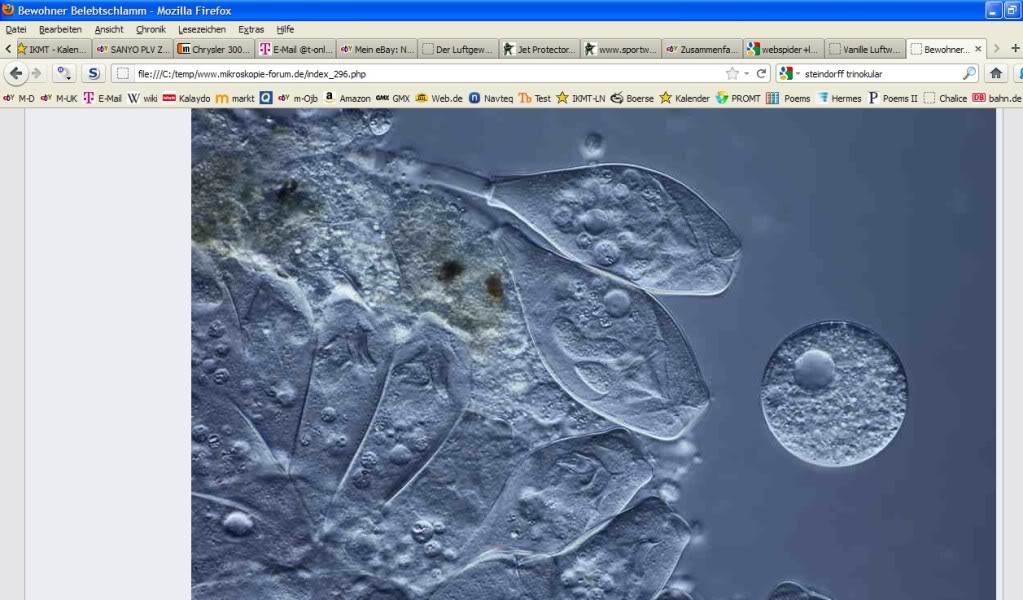Open the Kalender bookmark

[684, 98]
